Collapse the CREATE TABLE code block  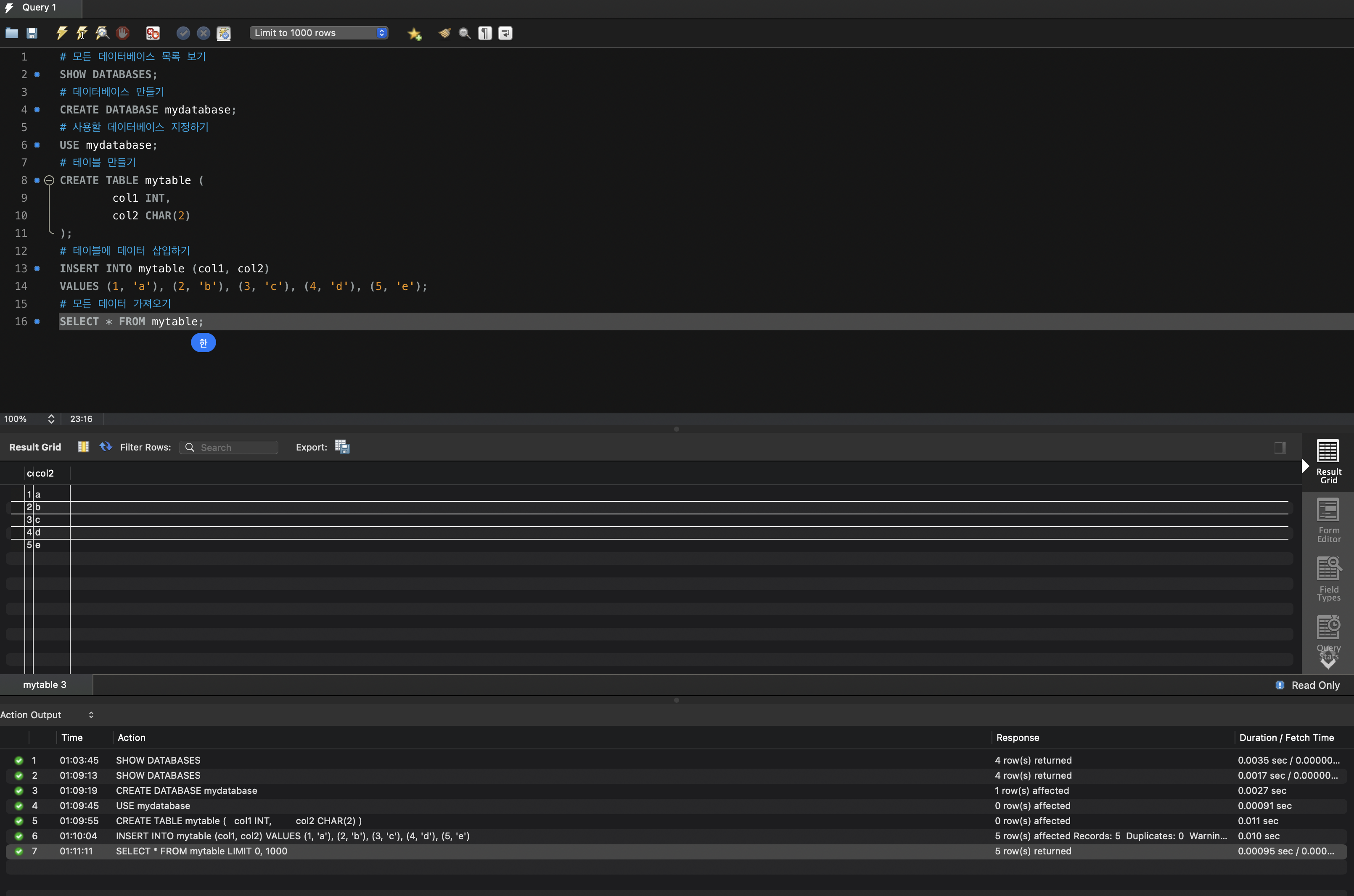coord(49,181)
